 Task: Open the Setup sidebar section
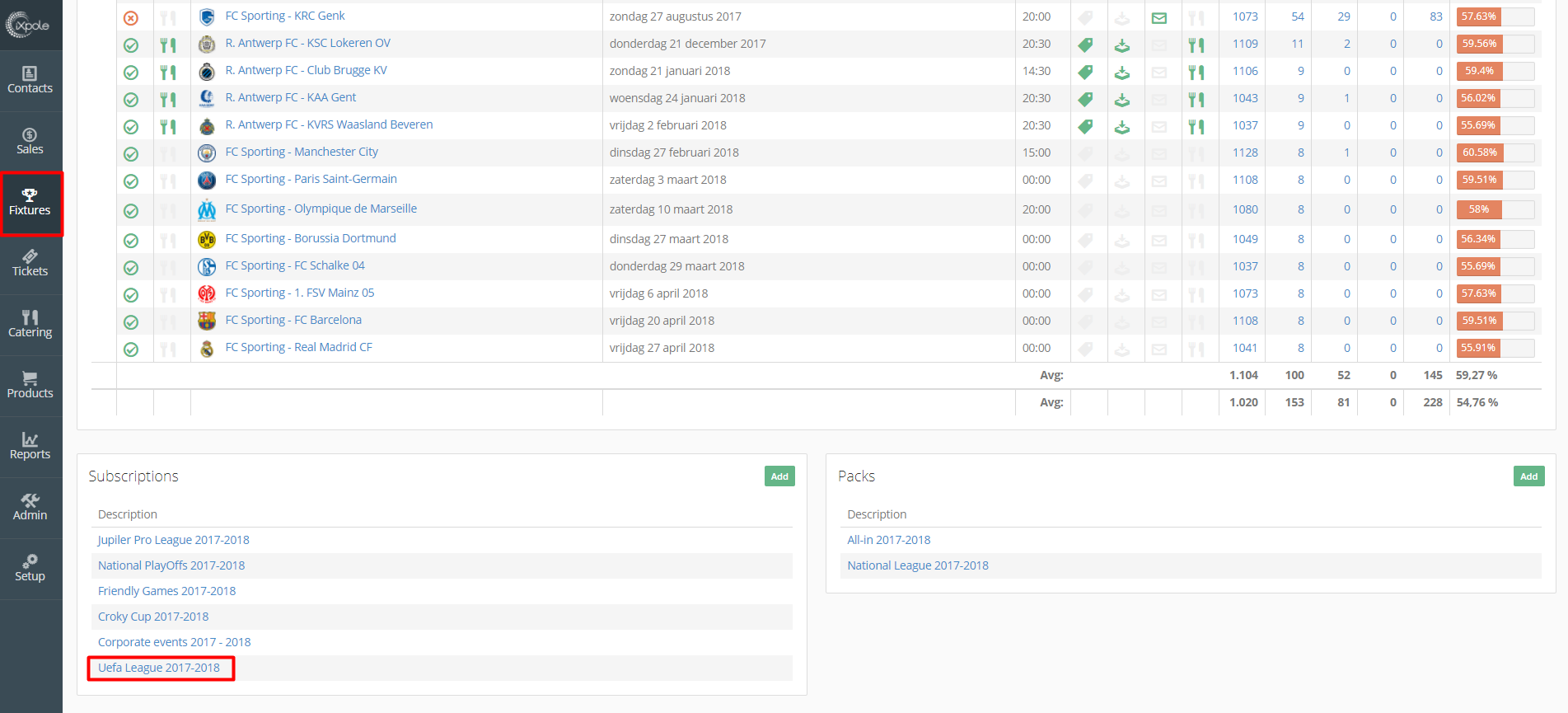coord(30,569)
